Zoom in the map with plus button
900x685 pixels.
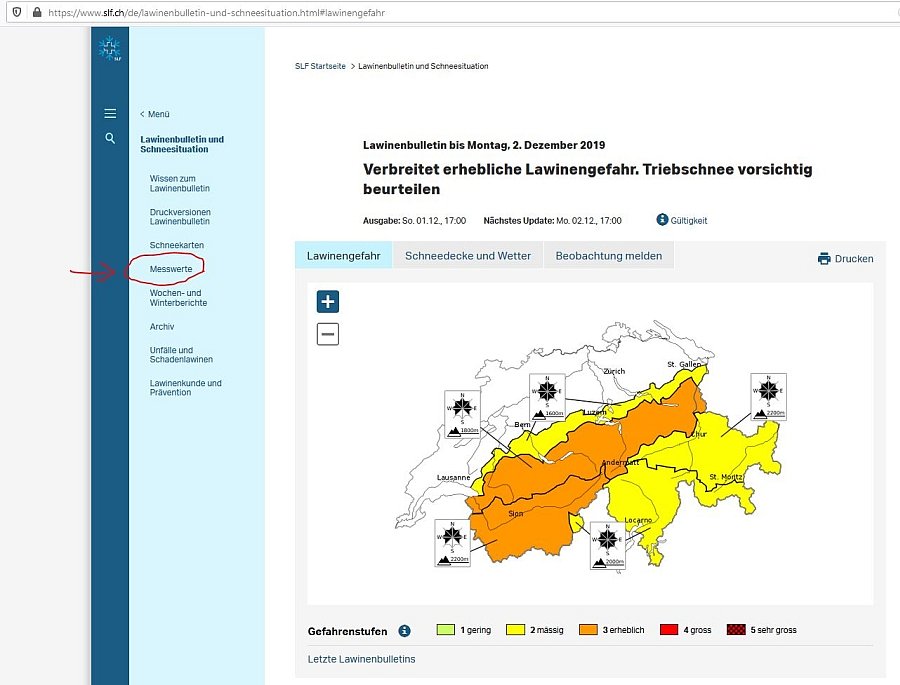click(328, 301)
